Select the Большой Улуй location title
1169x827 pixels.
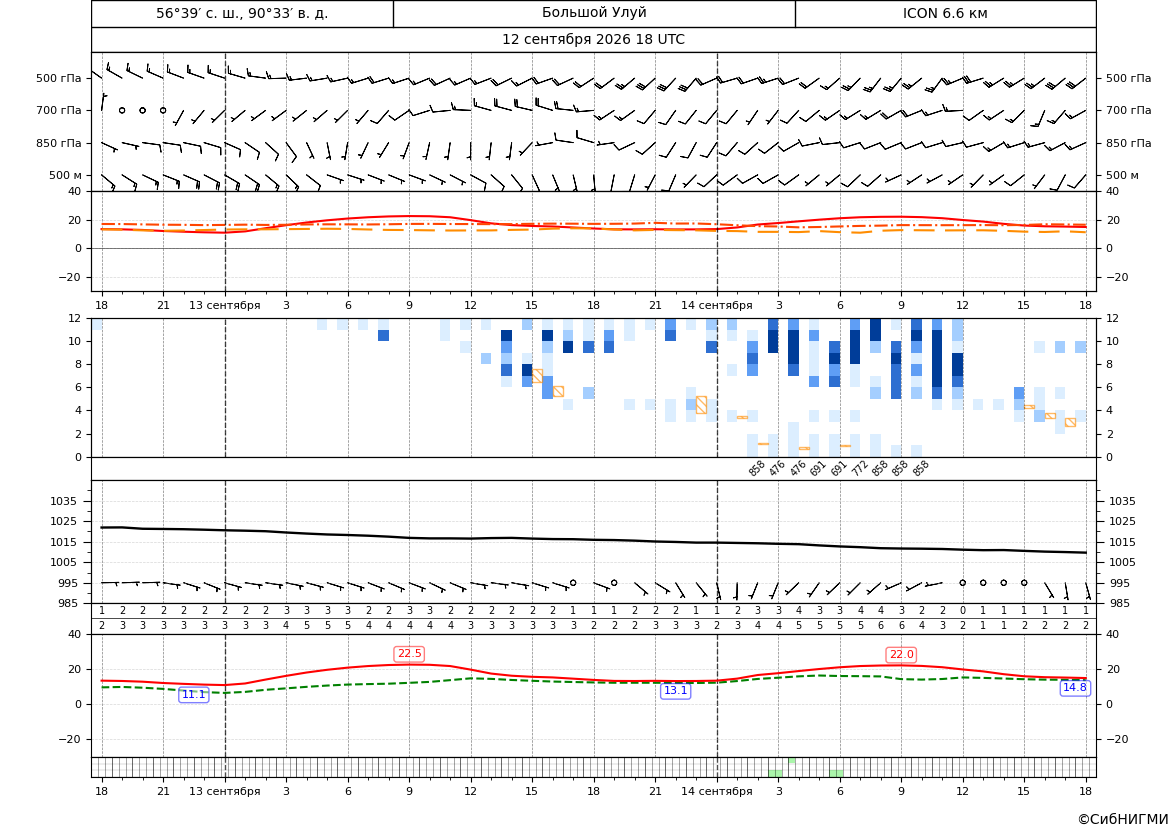pos(594,13)
